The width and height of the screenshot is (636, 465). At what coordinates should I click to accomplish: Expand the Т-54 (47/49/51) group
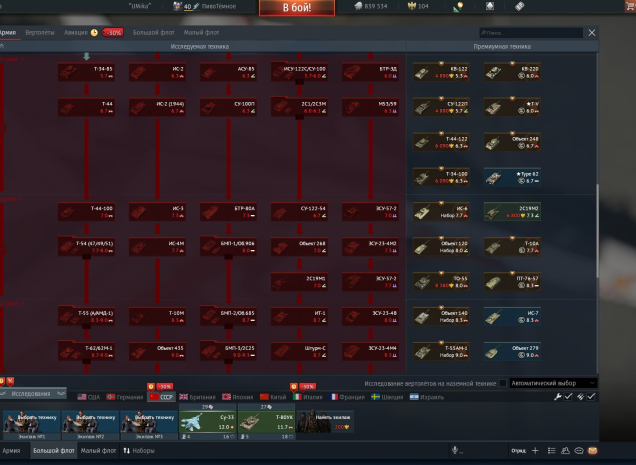click(86, 247)
